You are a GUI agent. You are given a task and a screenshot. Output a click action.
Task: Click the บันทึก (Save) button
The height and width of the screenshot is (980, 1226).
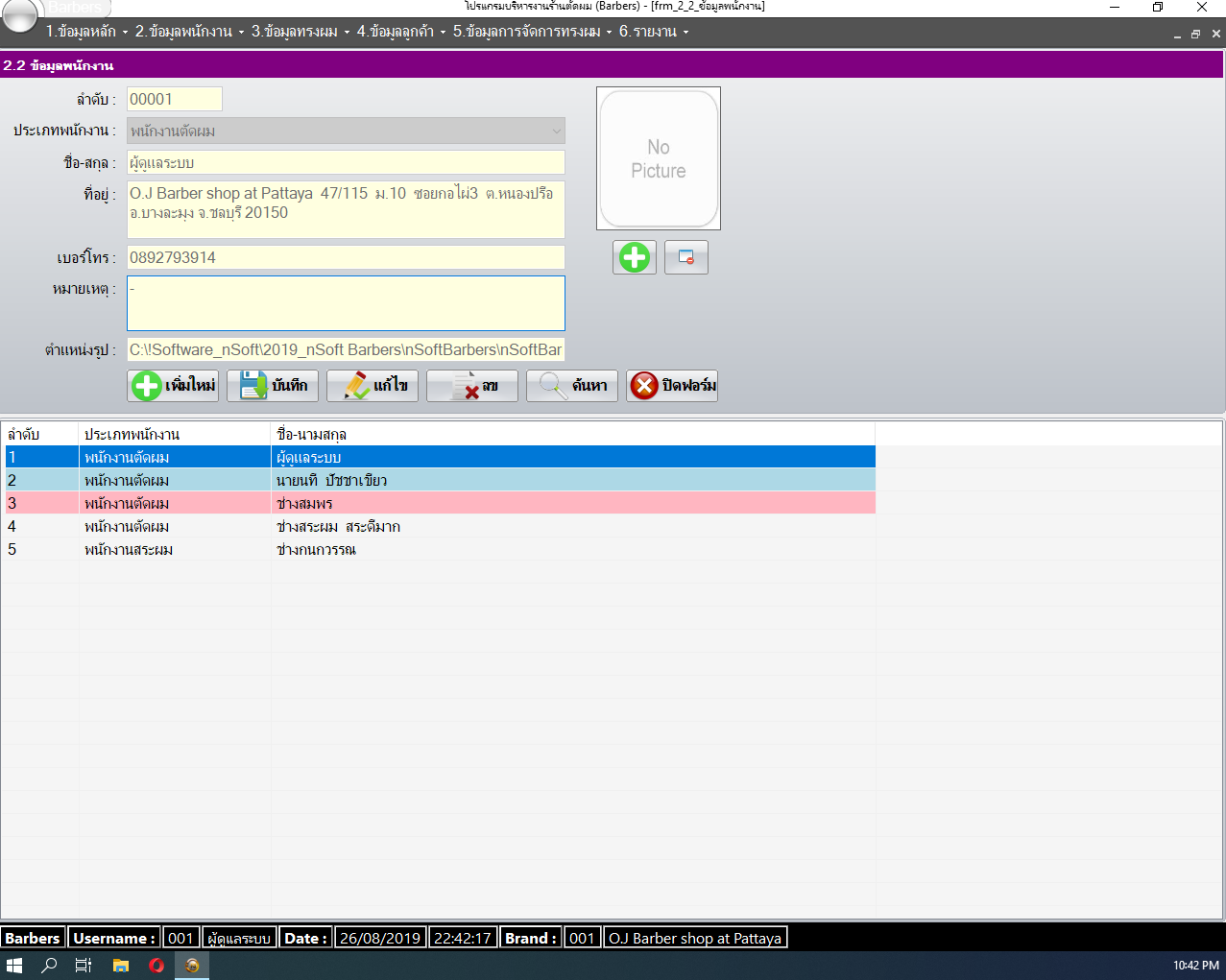273,386
